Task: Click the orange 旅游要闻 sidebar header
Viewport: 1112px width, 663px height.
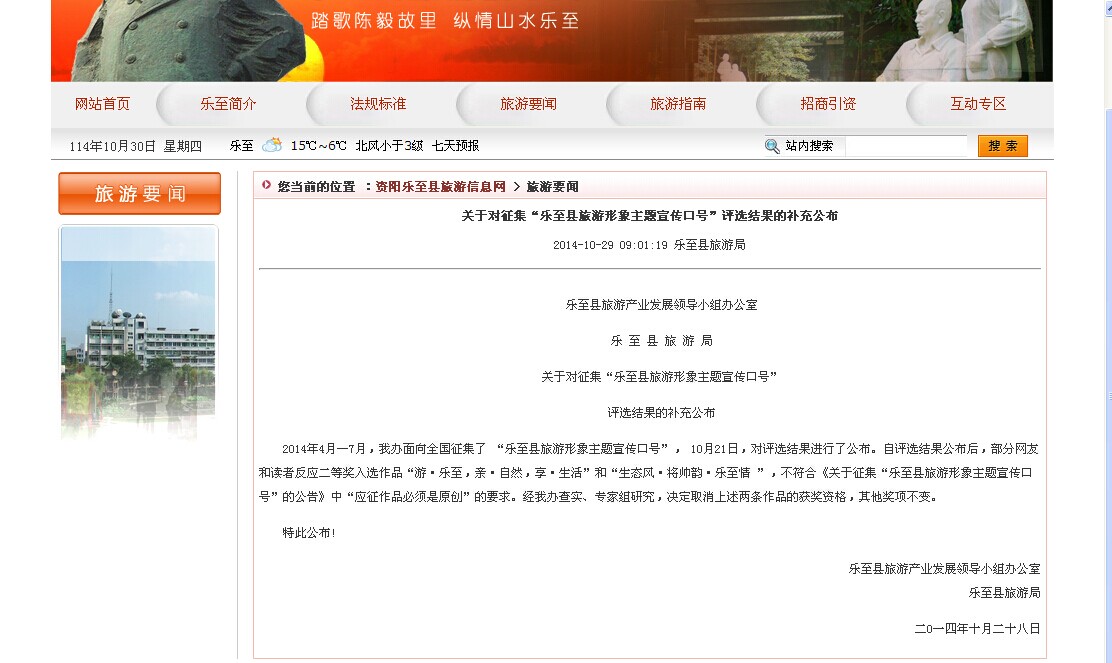Action: 139,194
